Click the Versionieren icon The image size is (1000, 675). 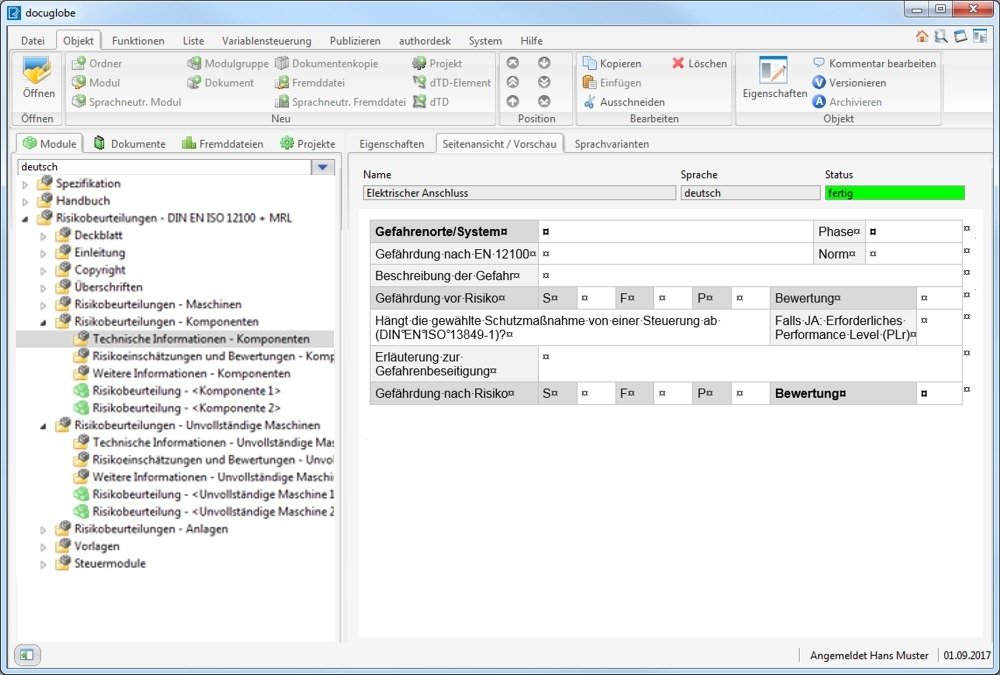(819, 83)
